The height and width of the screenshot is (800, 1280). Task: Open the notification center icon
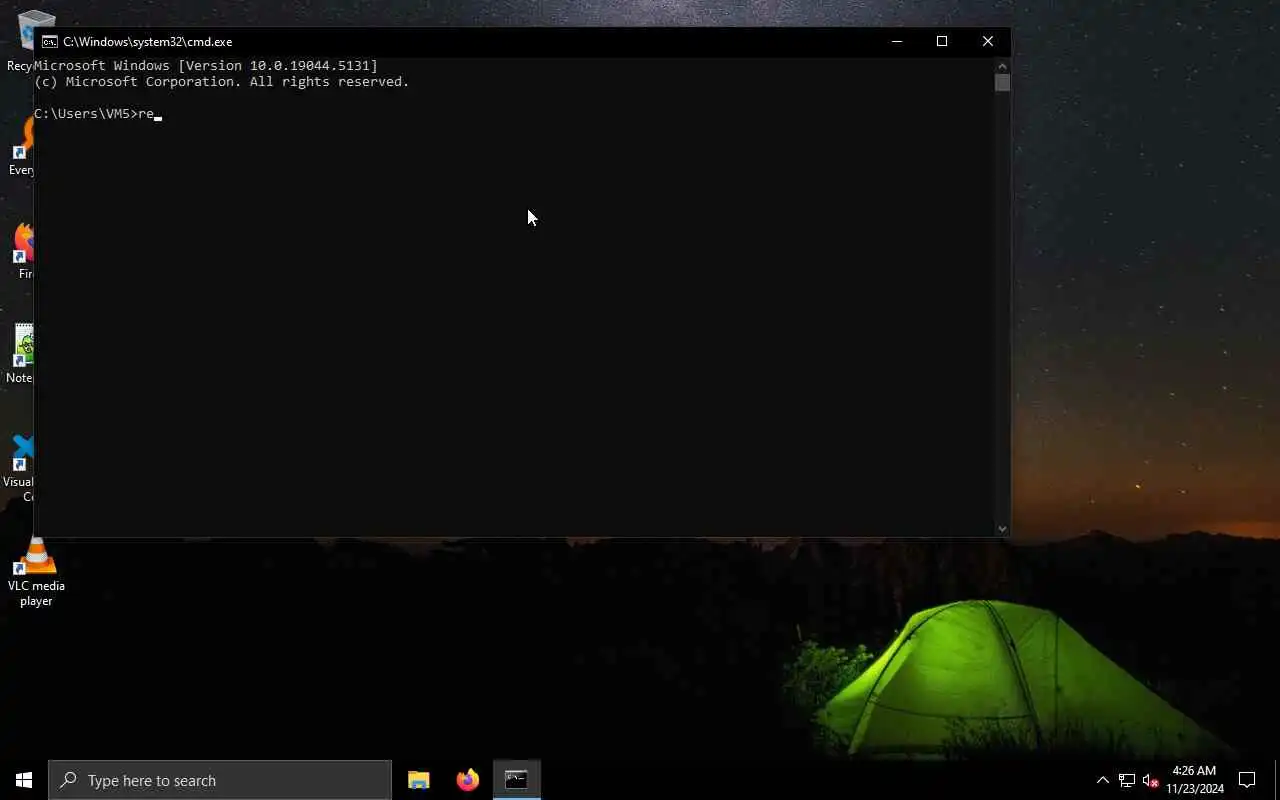[x=1247, y=780]
